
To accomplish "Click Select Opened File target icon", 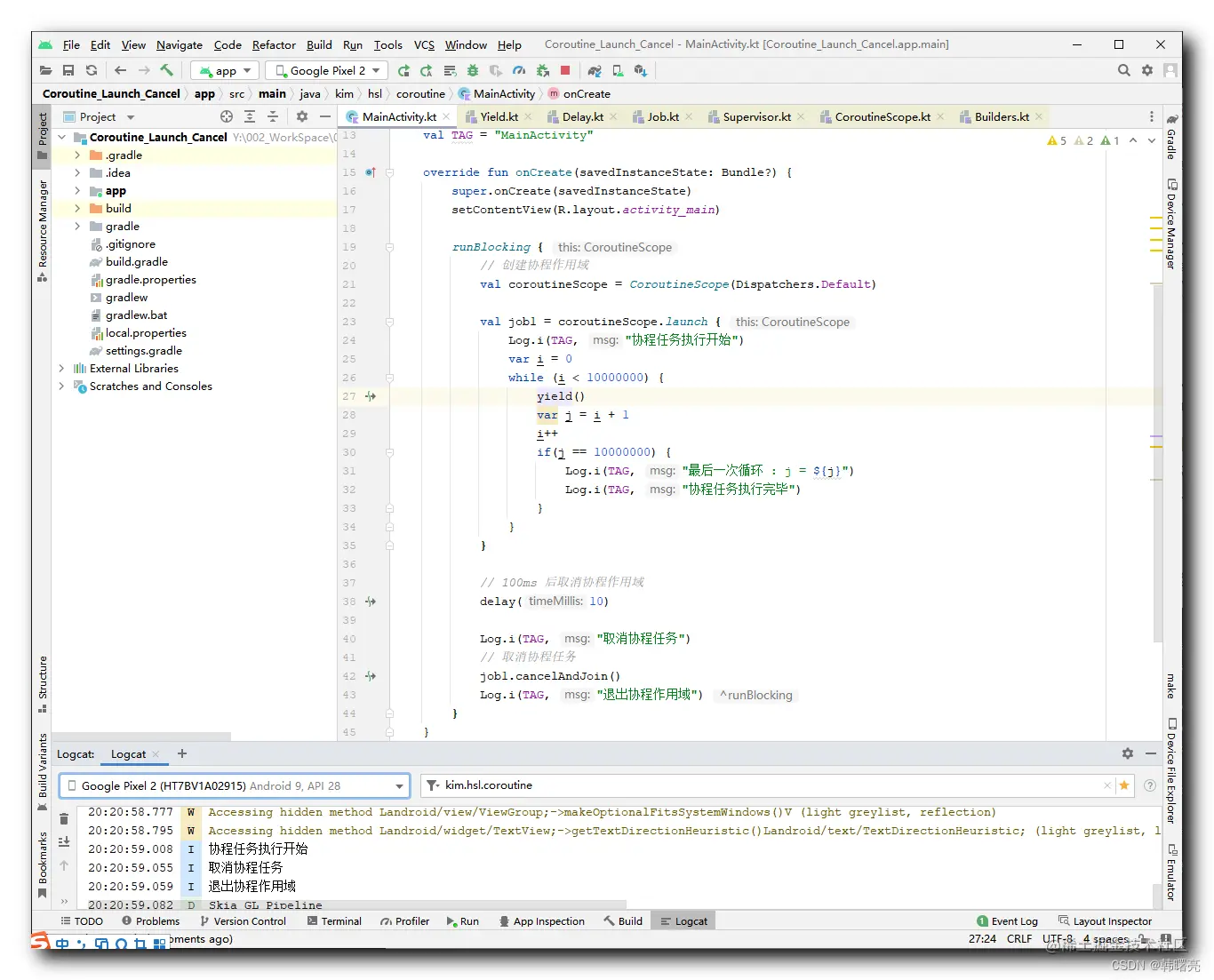I will (x=227, y=116).
